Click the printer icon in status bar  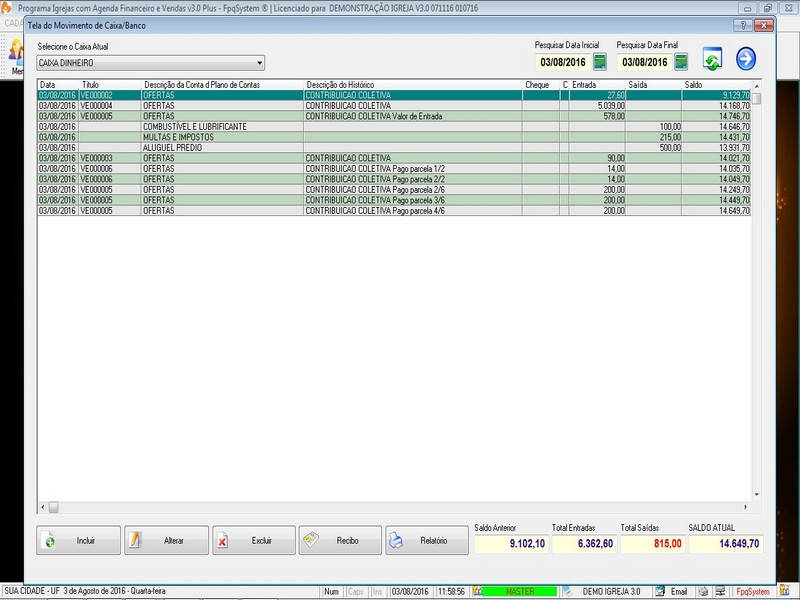[x=704, y=591]
